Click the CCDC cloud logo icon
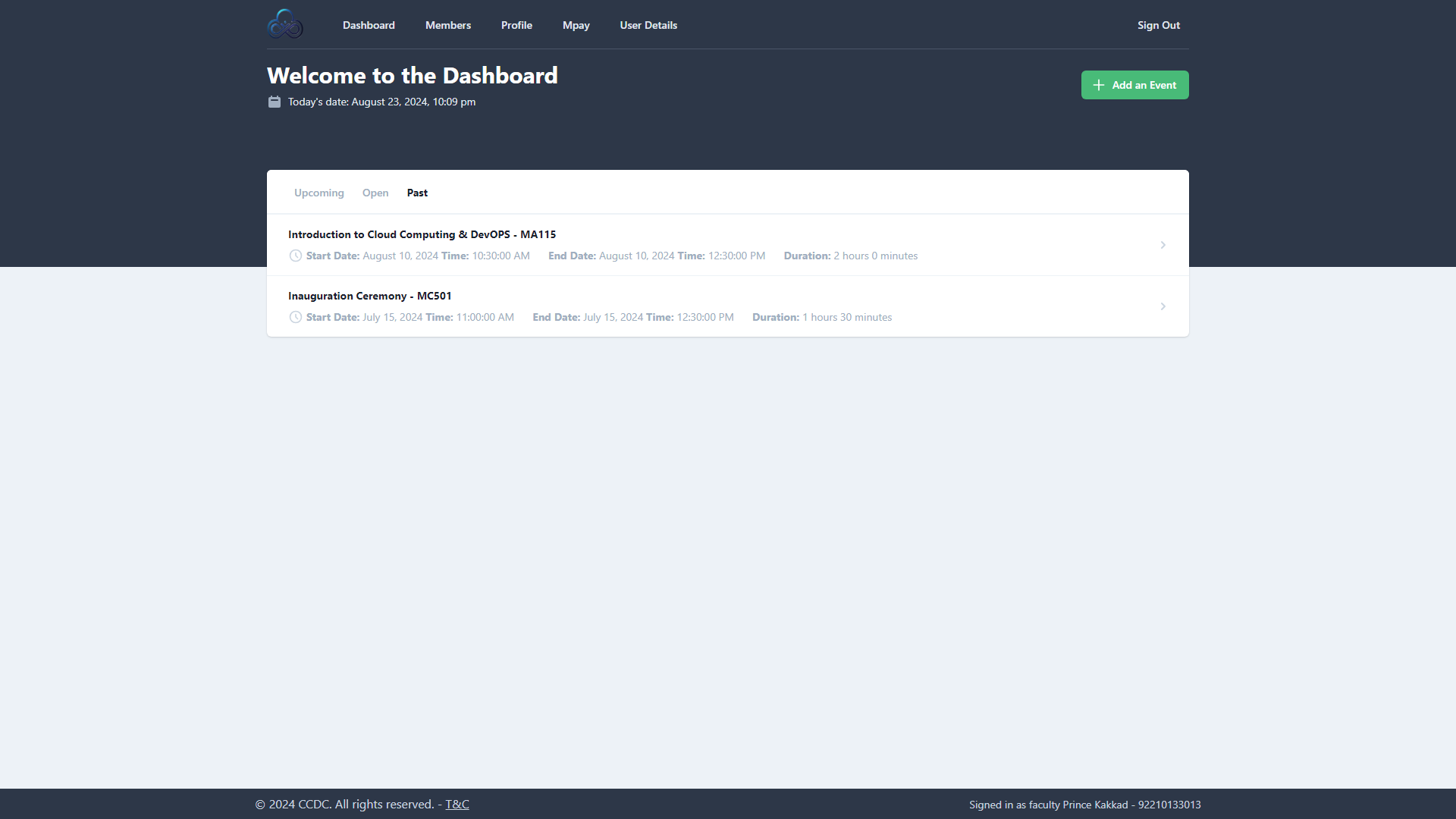 (285, 24)
